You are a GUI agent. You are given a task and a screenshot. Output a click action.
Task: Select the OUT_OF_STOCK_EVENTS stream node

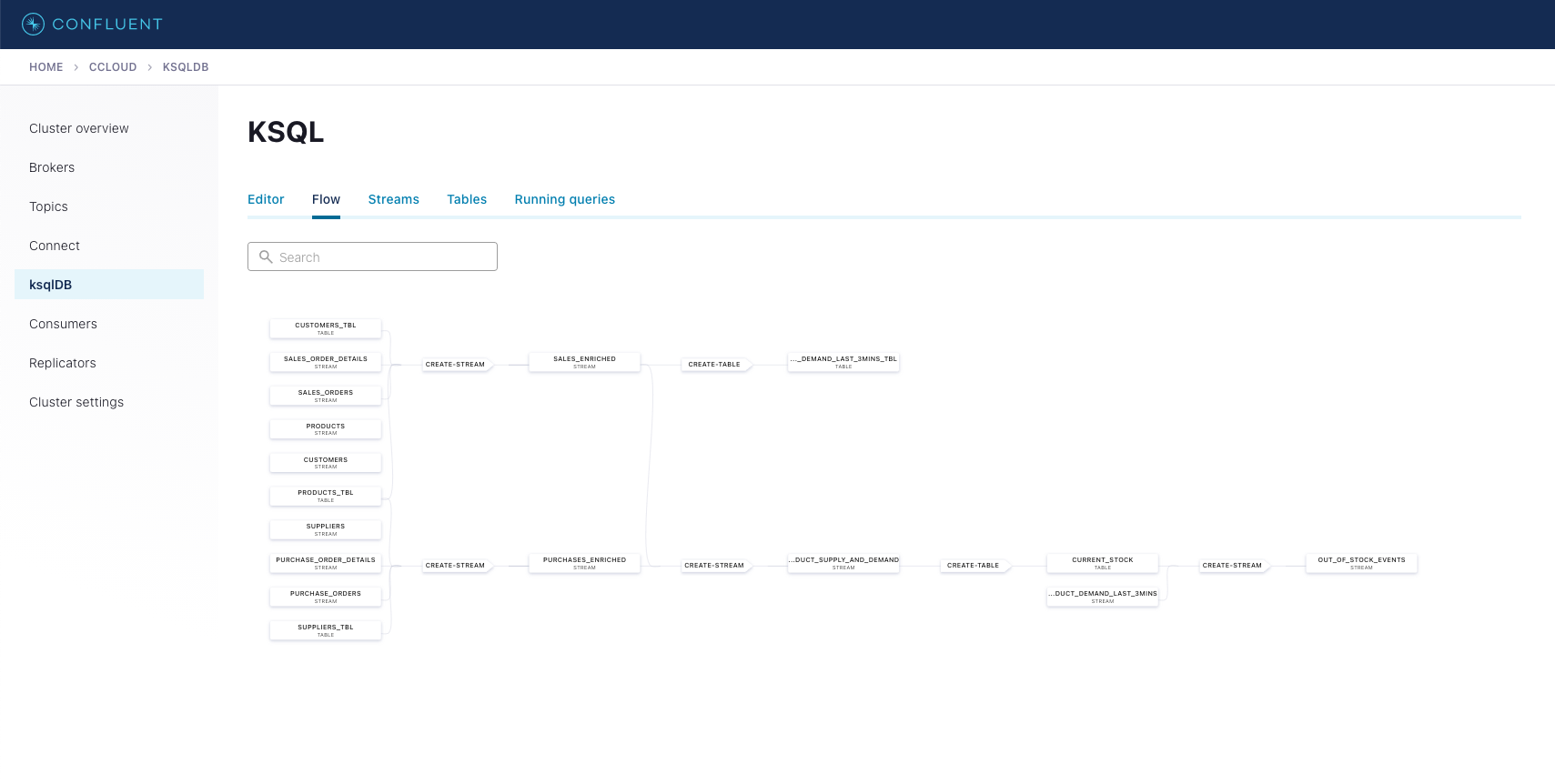1362,563
